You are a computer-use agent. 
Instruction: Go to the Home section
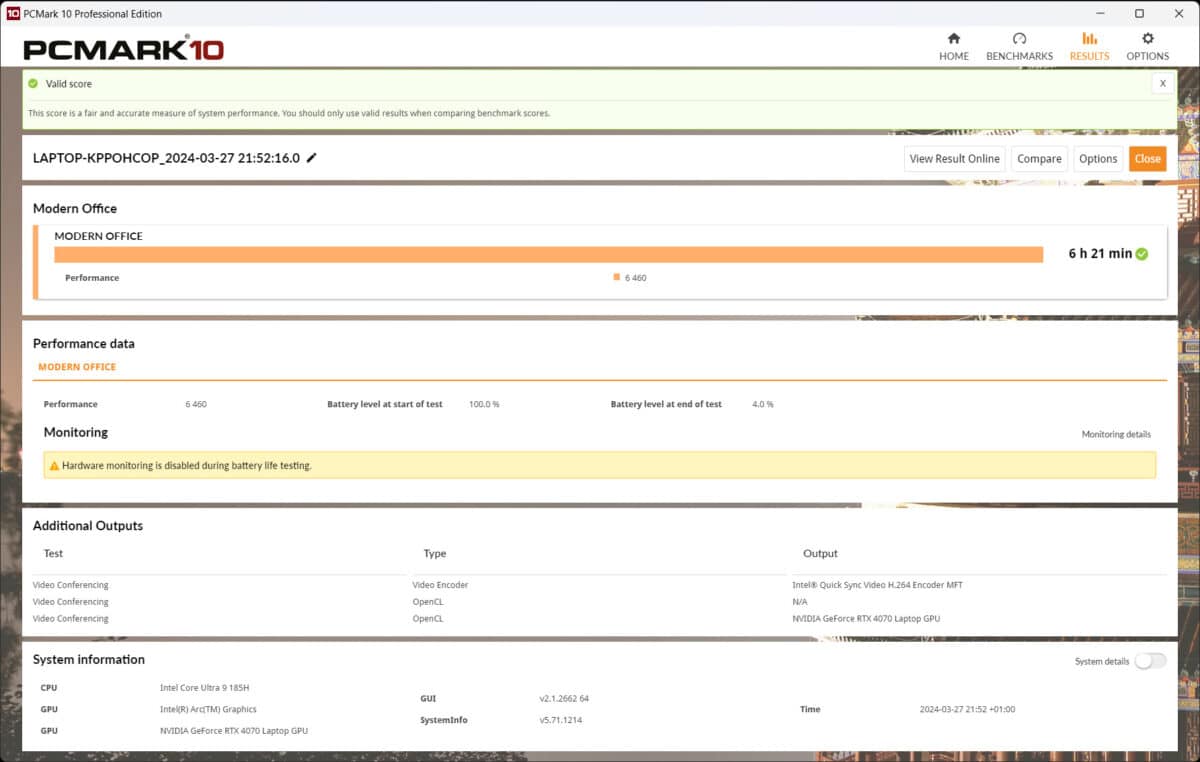click(x=953, y=46)
